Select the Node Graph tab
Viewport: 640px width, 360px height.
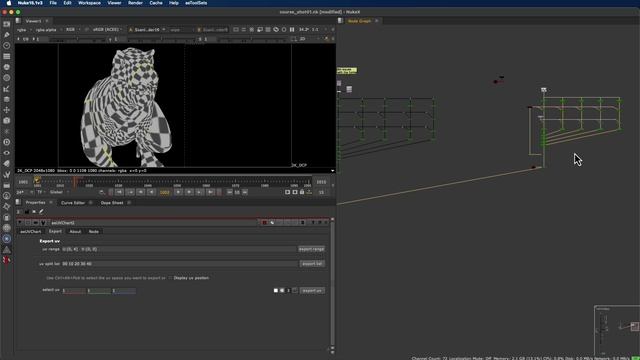pos(359,21)
